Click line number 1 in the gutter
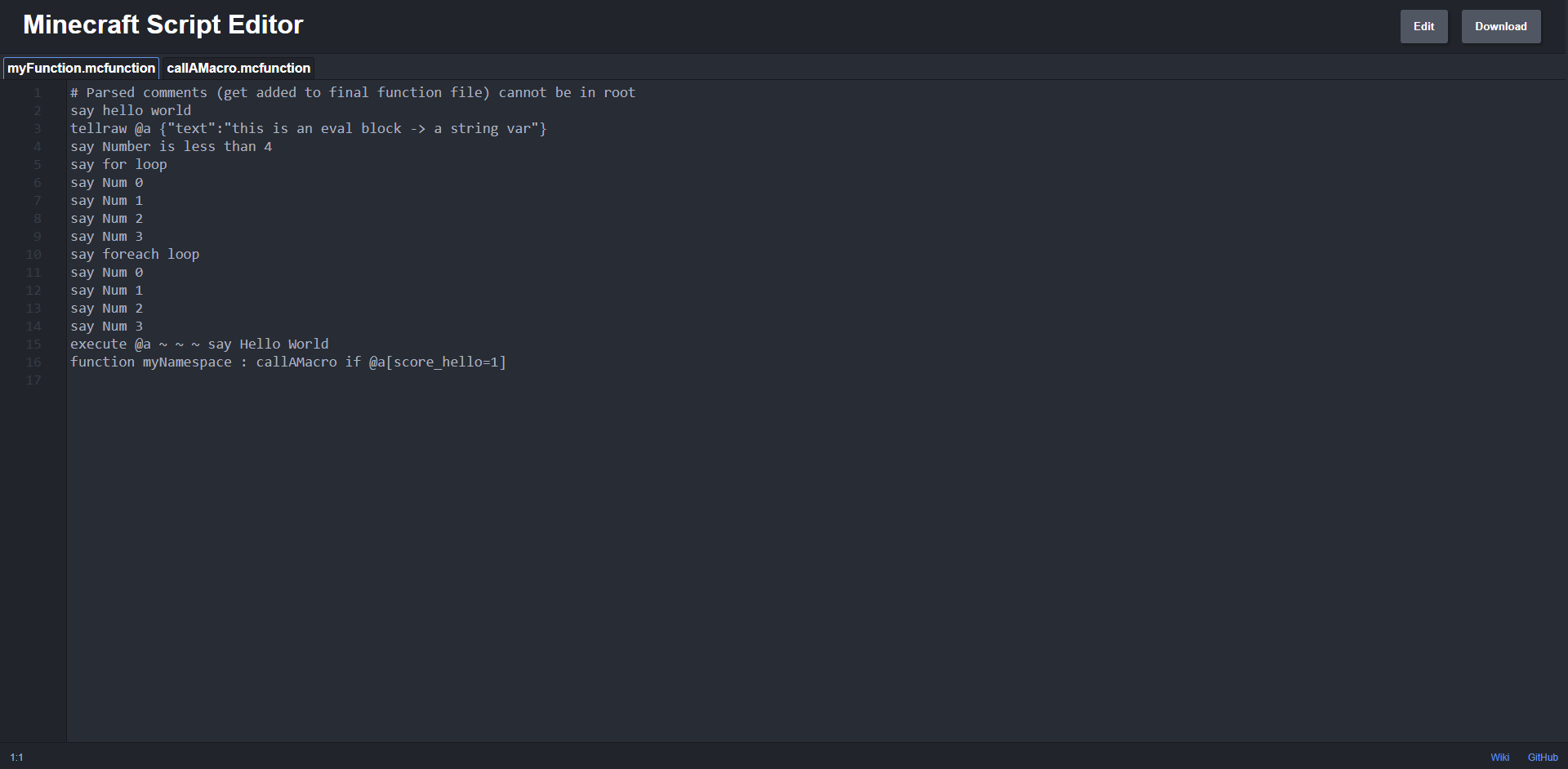 click(x=37, y=92)
